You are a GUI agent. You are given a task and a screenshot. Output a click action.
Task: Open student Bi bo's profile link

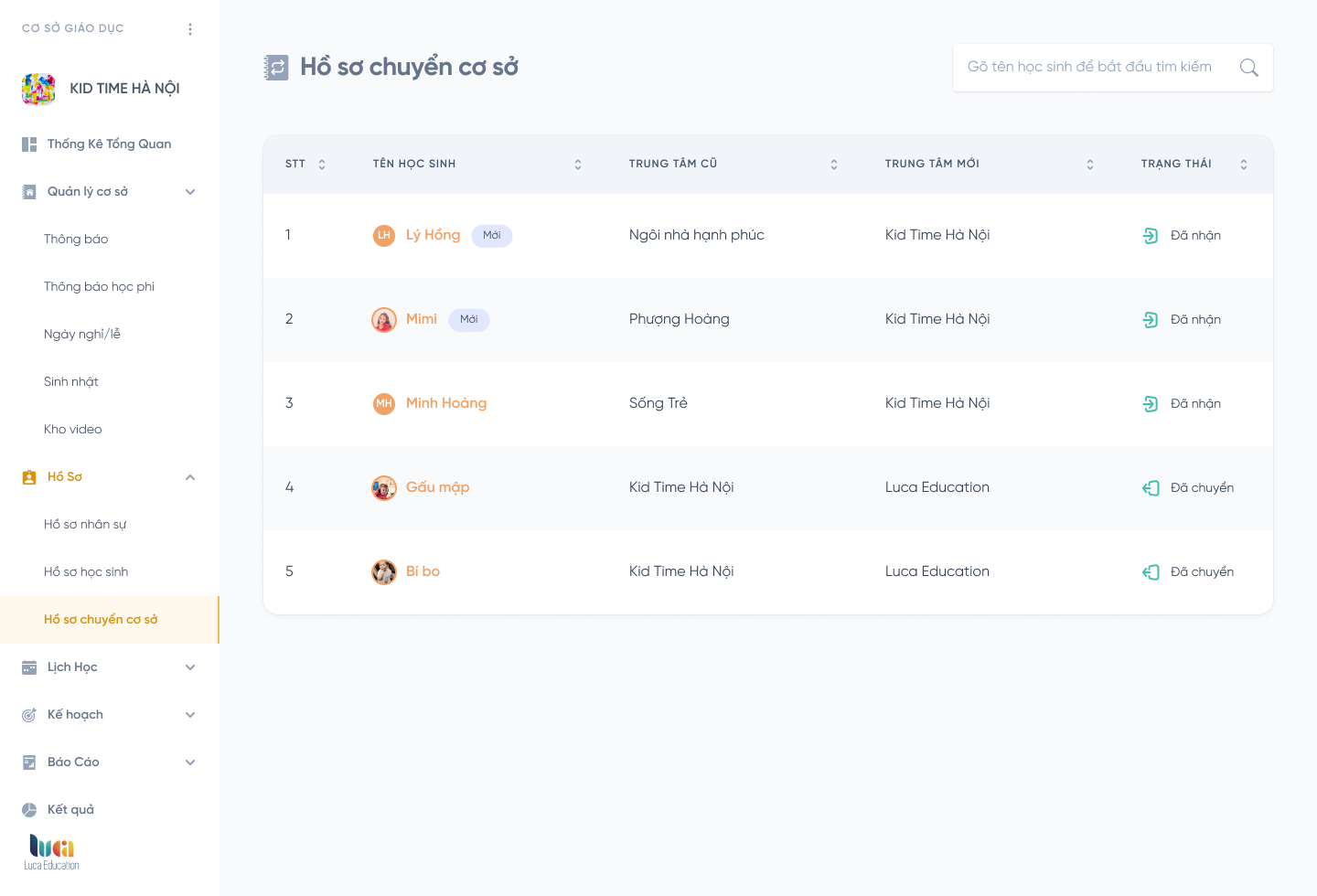click(423, 571)
